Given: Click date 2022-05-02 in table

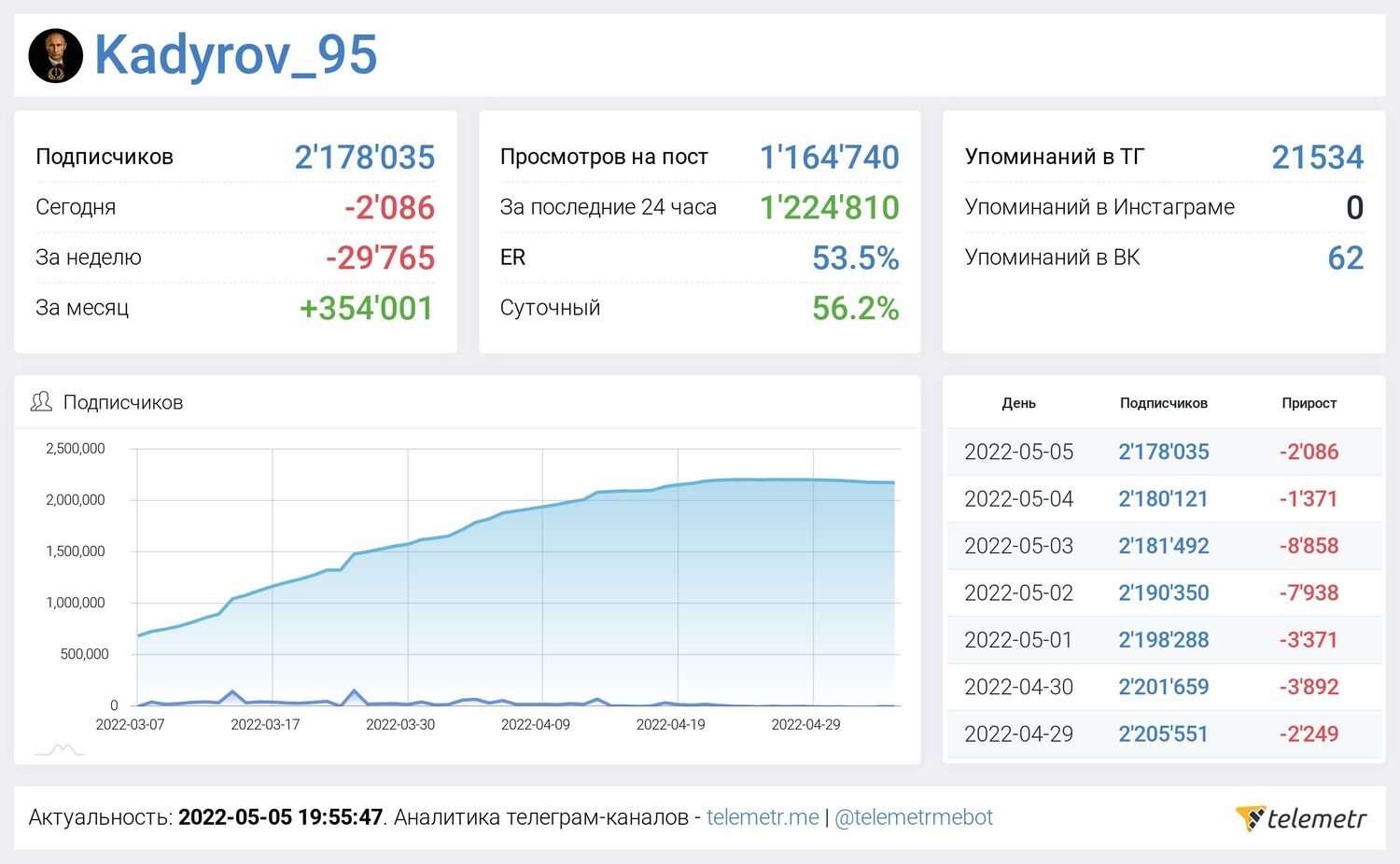Looking at the screenshot, I should click(x=1019, y=592).
